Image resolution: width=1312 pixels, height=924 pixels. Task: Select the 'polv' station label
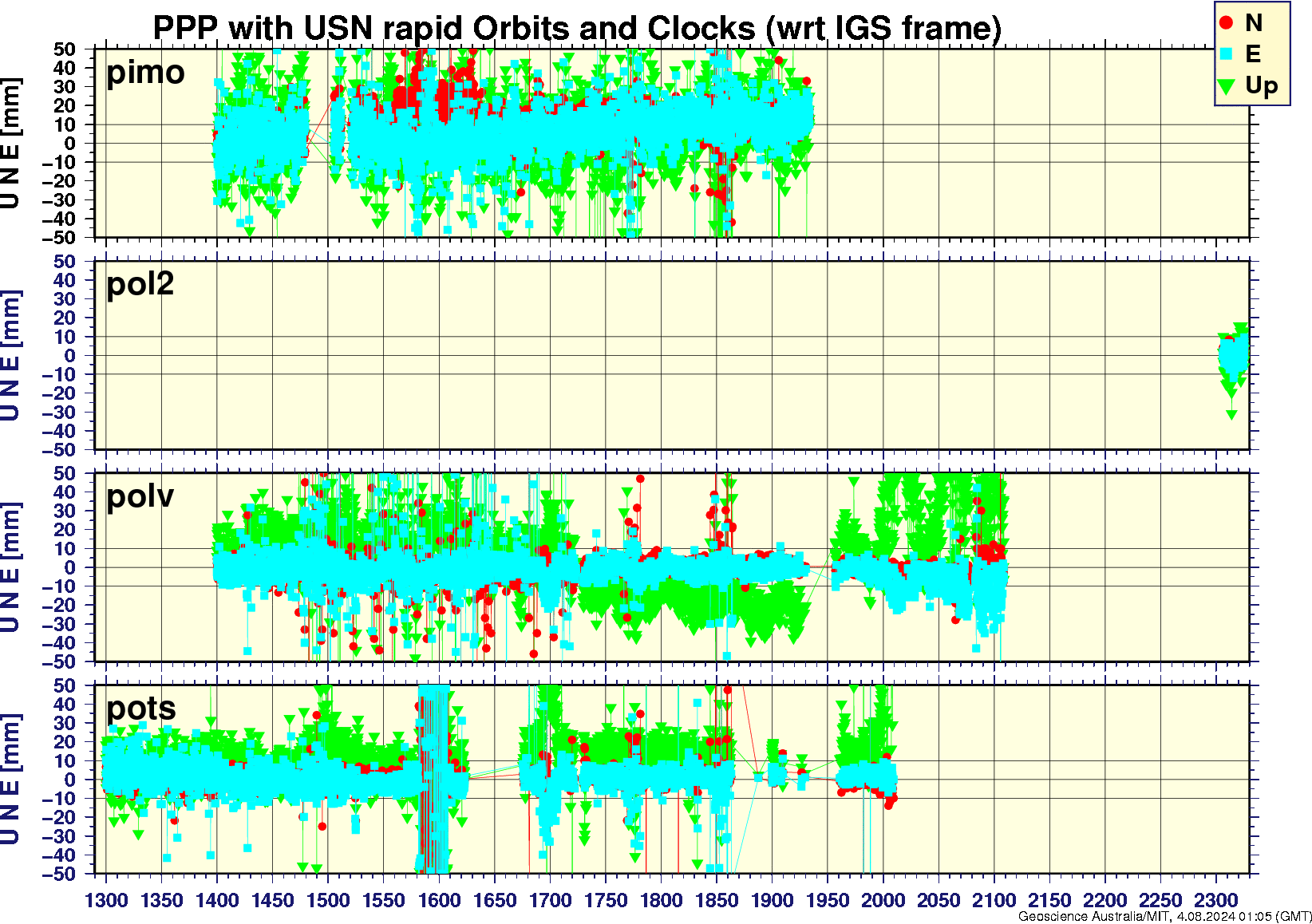(140, 496)
